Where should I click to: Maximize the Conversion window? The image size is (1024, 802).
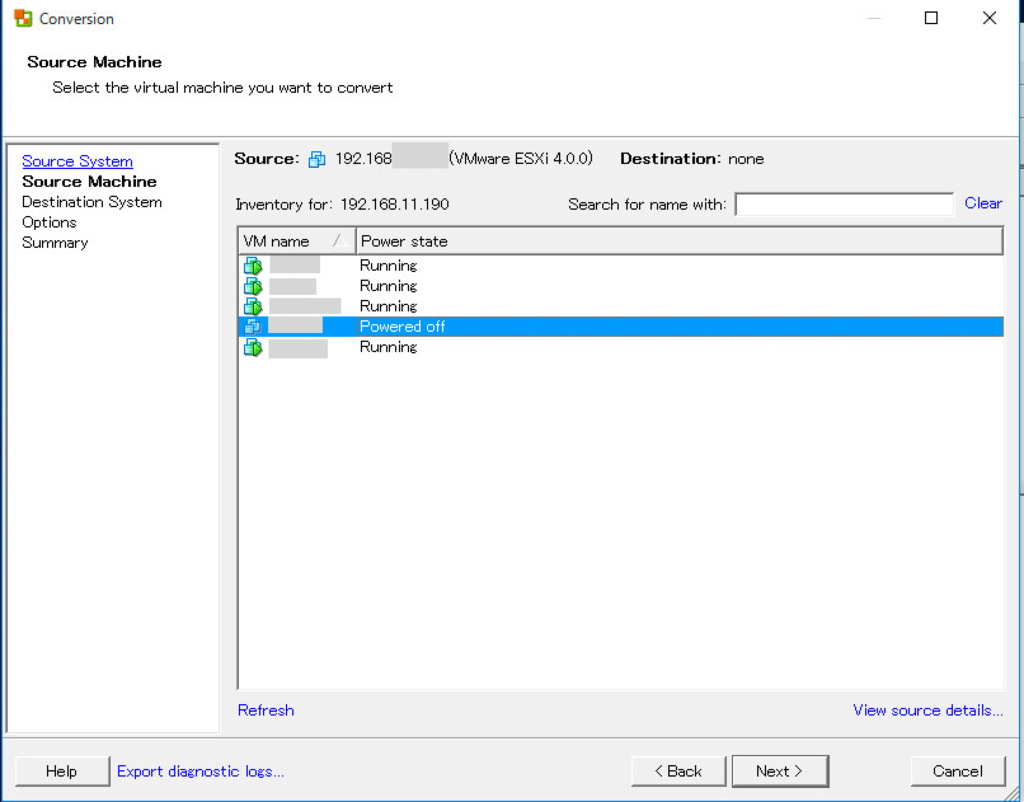click(931, 18)
